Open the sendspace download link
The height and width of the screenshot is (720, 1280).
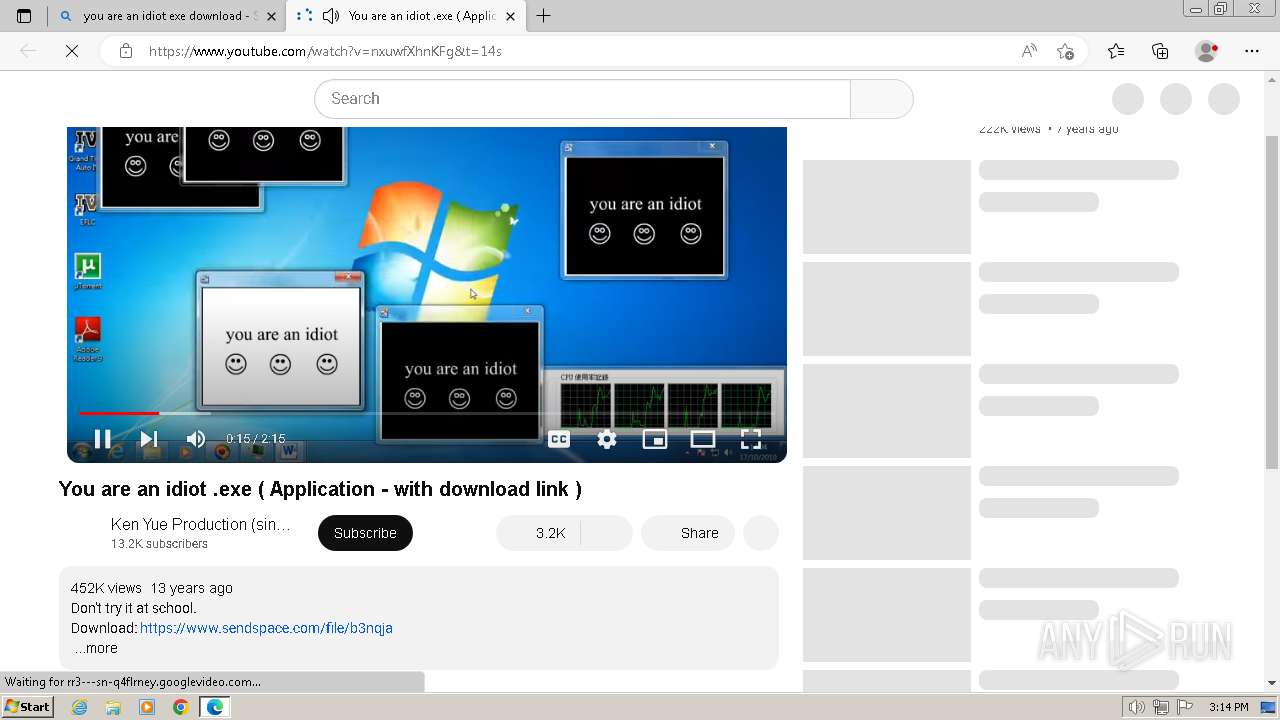266,628
